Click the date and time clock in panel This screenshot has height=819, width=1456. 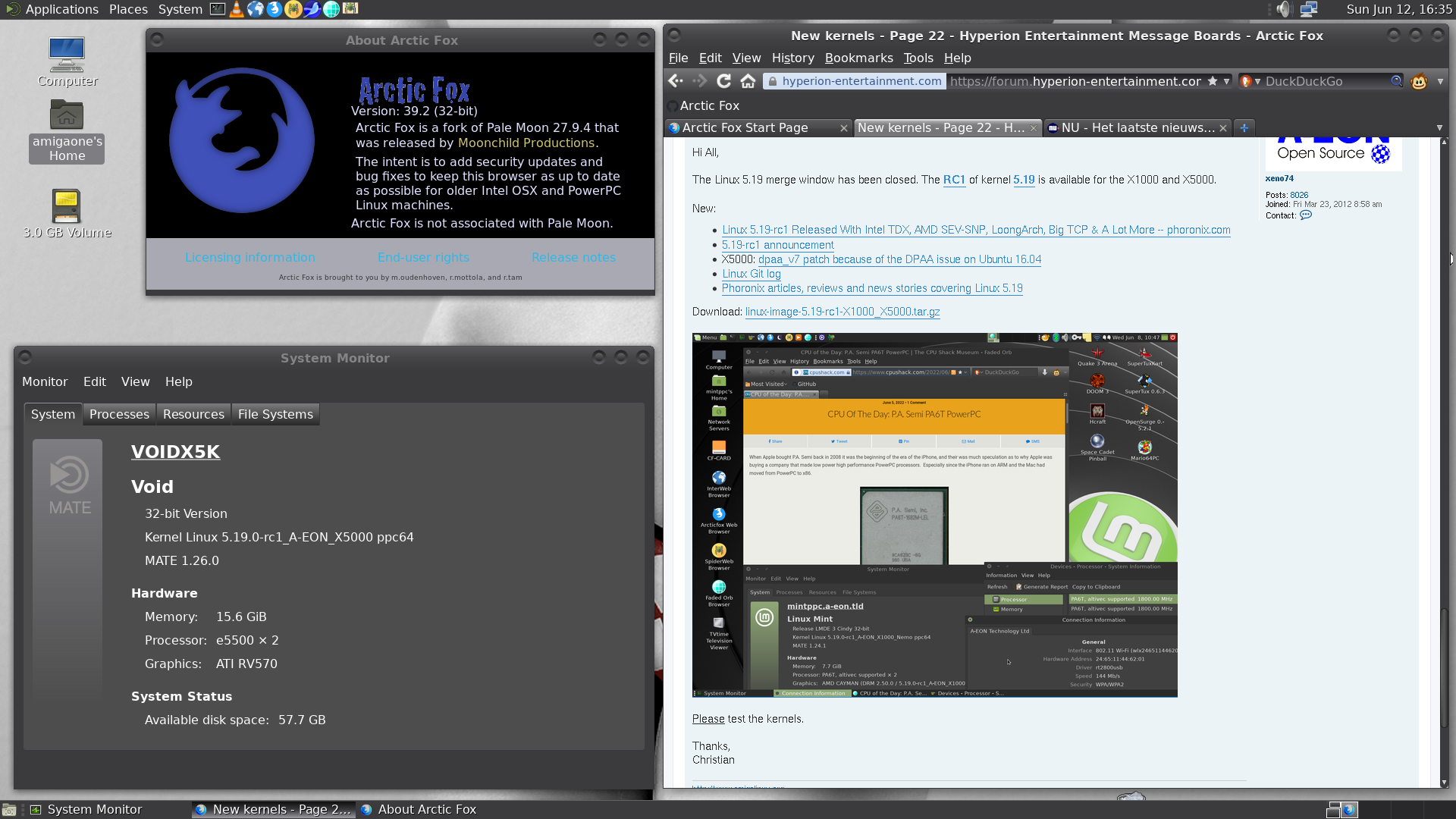pos(1399,9)
